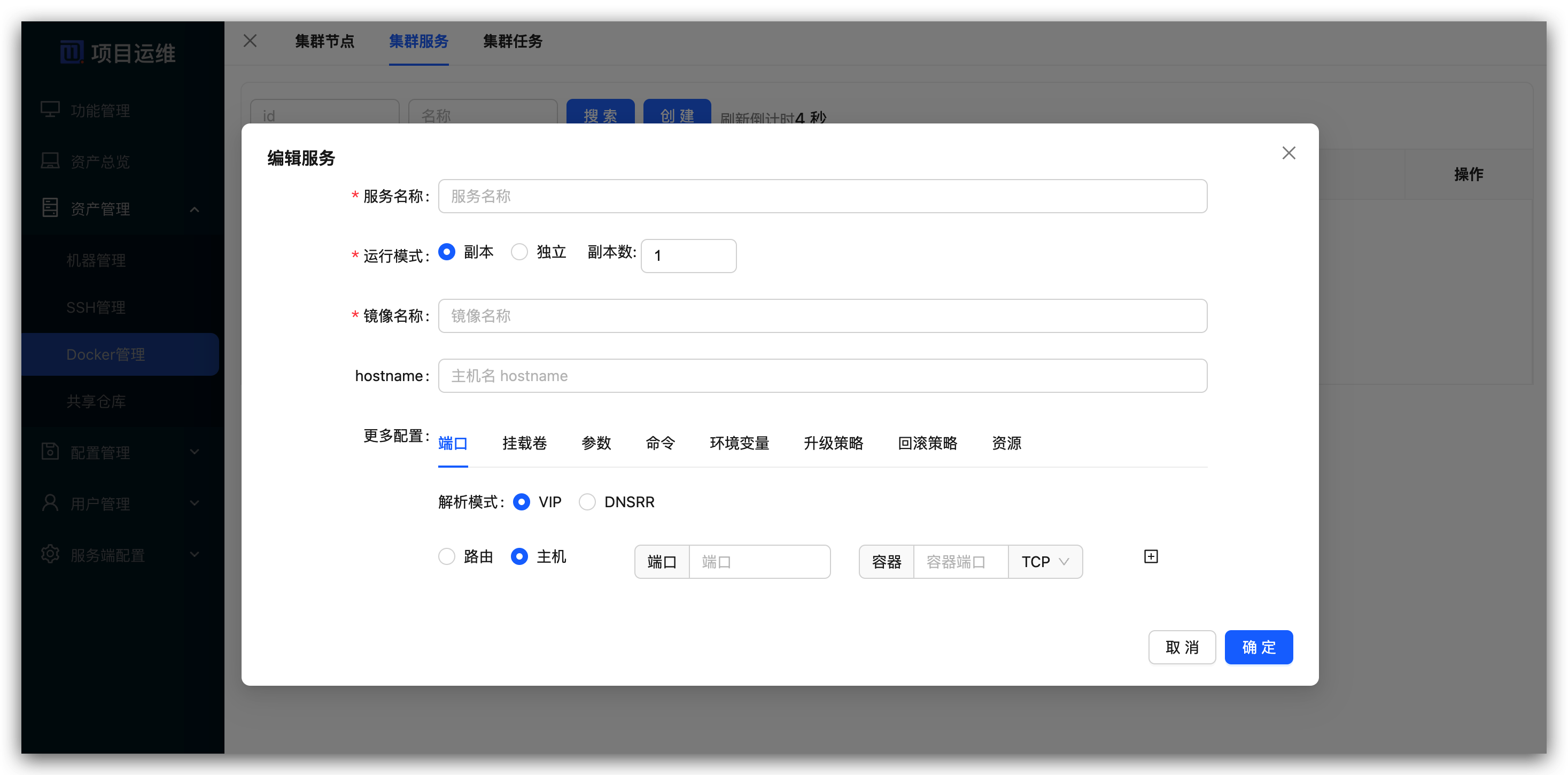Image resolution: width=1568 pixels, height=775 pixels.
Task: Collapse the 资产管理 menu chevron
Action: (x=195, y=210)
